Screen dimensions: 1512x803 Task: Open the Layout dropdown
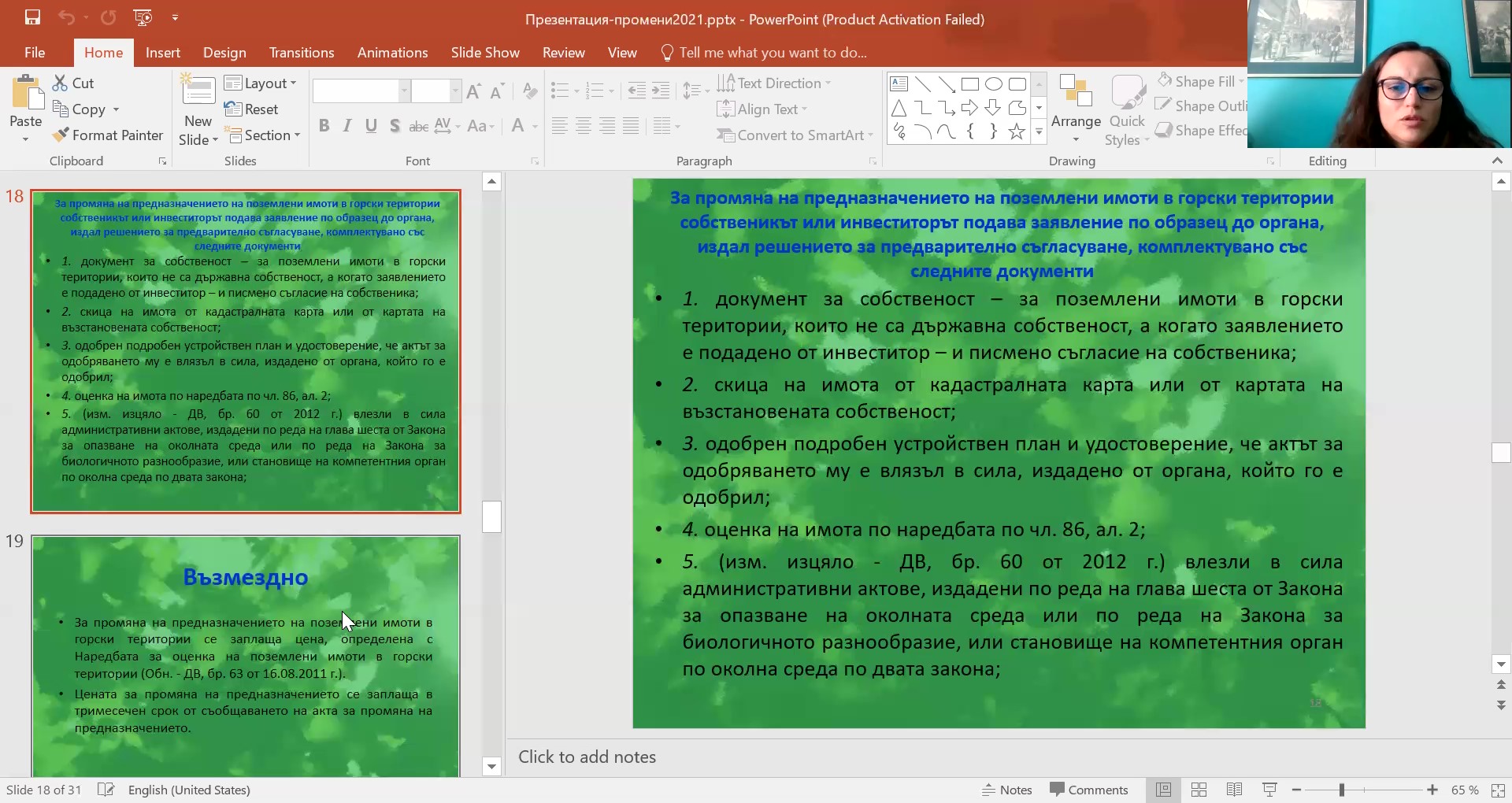click(261, 83)
